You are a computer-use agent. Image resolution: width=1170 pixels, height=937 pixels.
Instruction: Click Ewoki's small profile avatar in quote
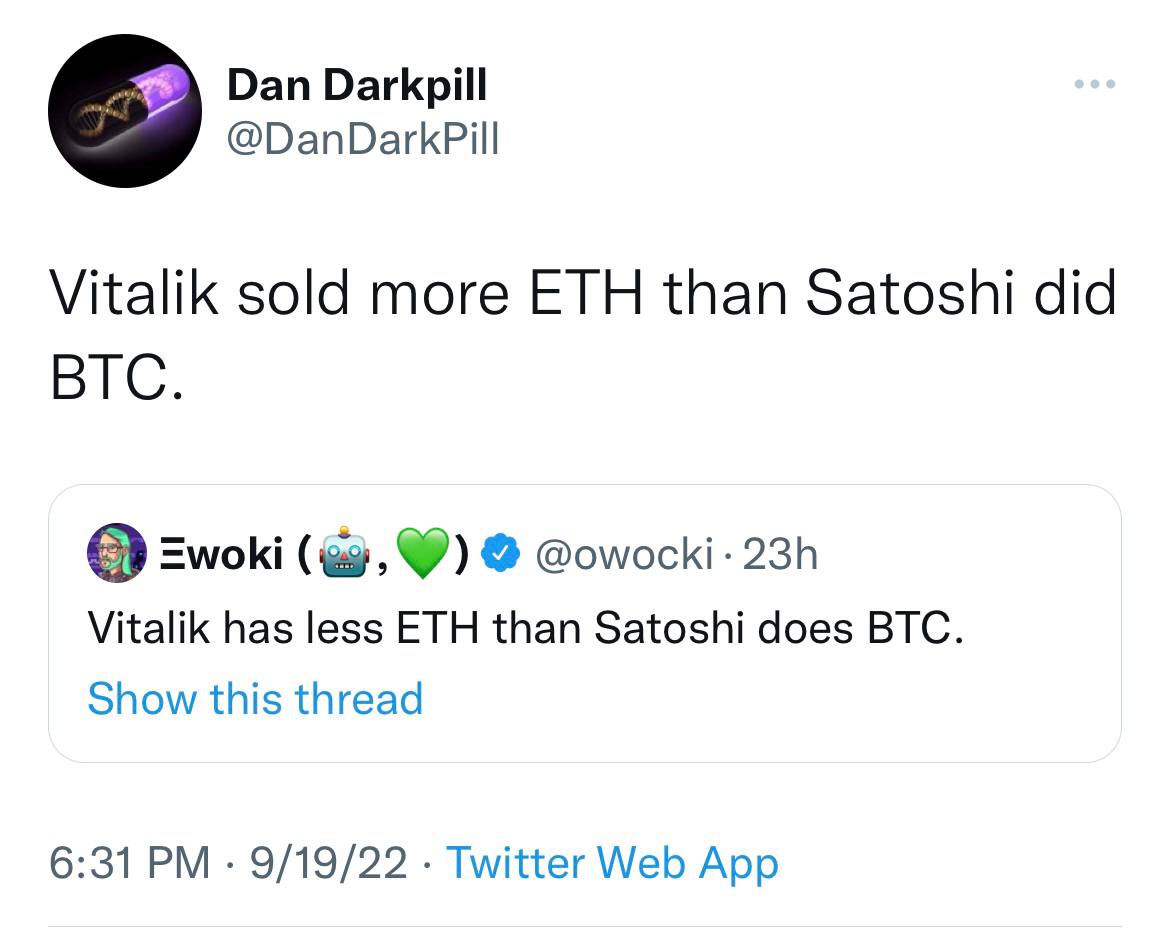click(x=117, y=553)
